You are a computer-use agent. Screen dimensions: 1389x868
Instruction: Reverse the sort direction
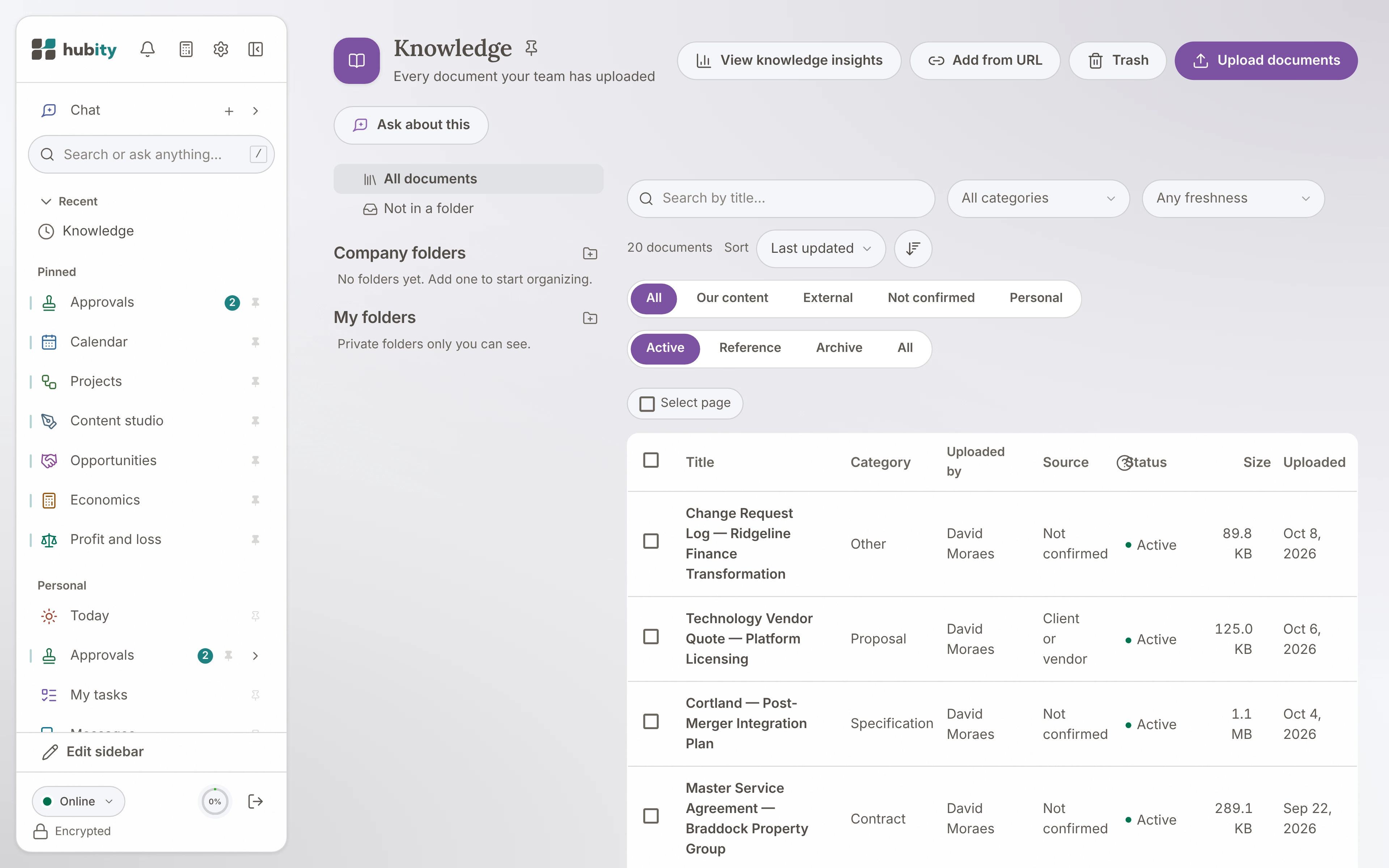tap(913, 248)
